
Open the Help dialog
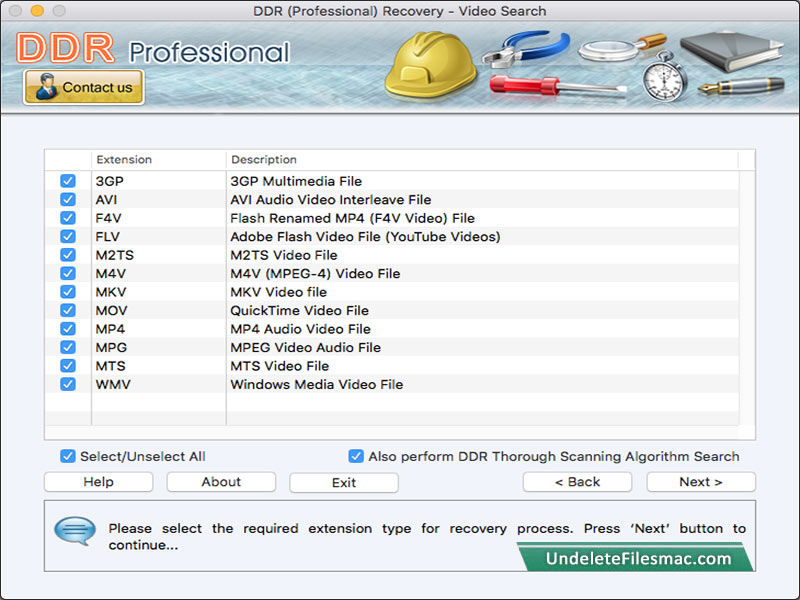point(97,482)
